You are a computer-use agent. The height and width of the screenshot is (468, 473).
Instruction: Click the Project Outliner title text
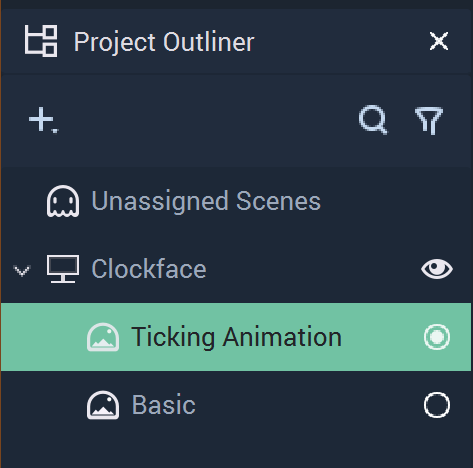pos(164,42)
